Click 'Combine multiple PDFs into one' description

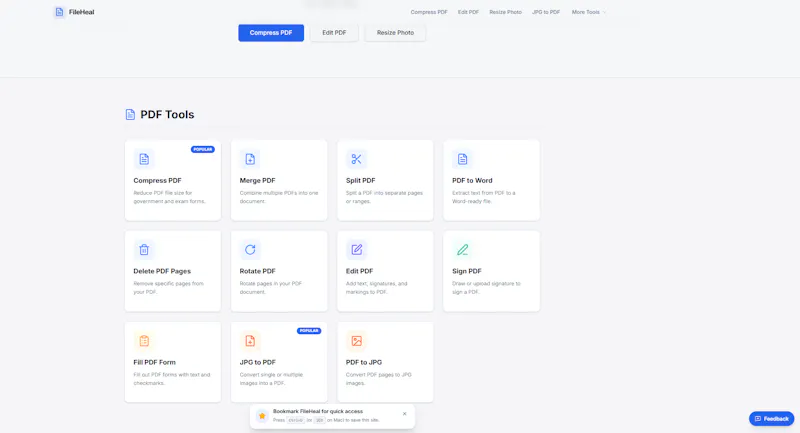(x=279, y=197)
